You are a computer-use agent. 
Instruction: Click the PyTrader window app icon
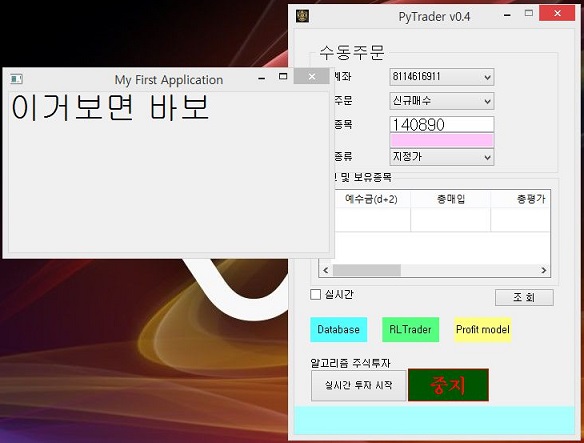pos(302,16)
